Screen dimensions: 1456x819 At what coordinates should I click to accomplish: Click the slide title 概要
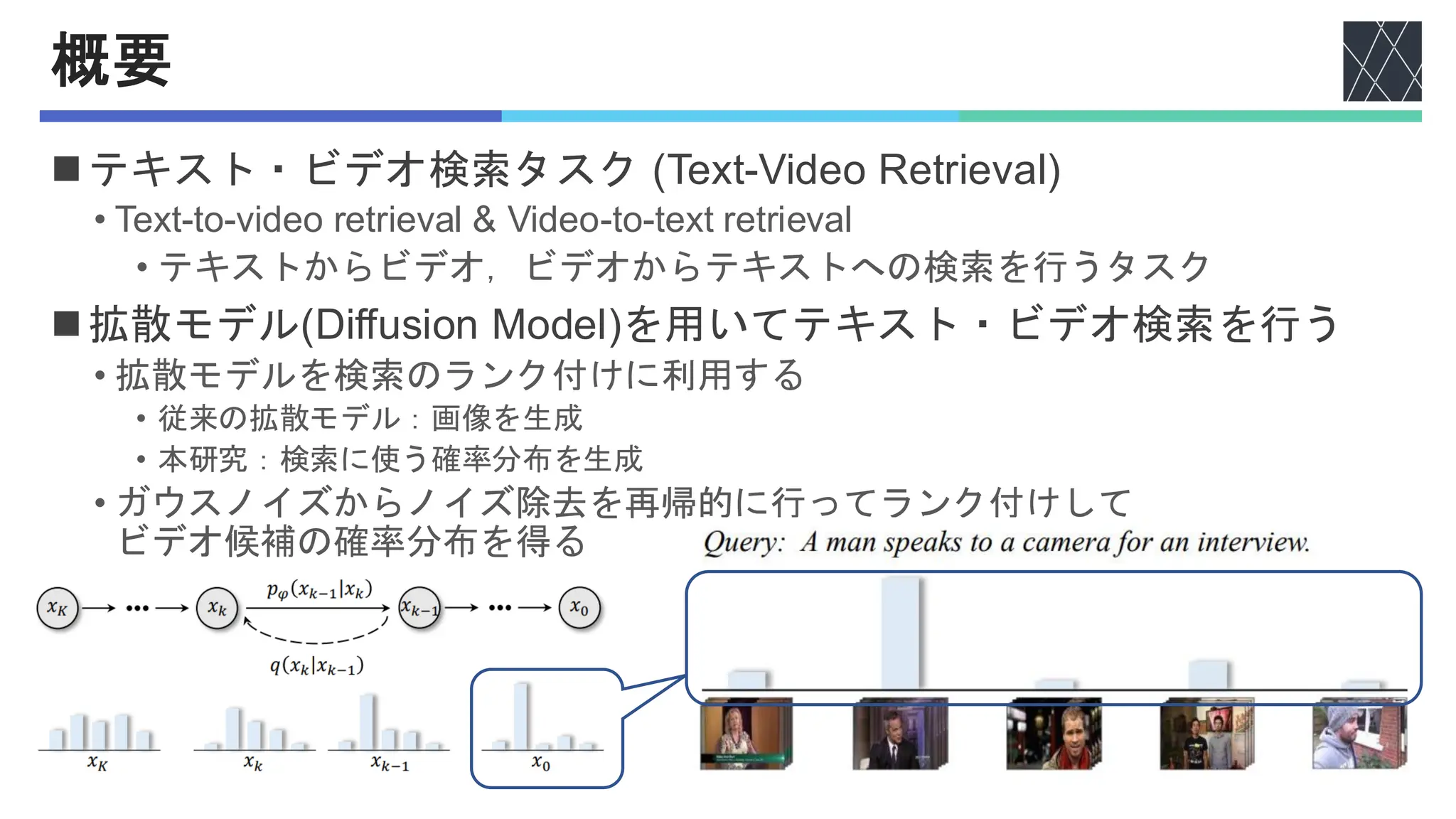111,61
